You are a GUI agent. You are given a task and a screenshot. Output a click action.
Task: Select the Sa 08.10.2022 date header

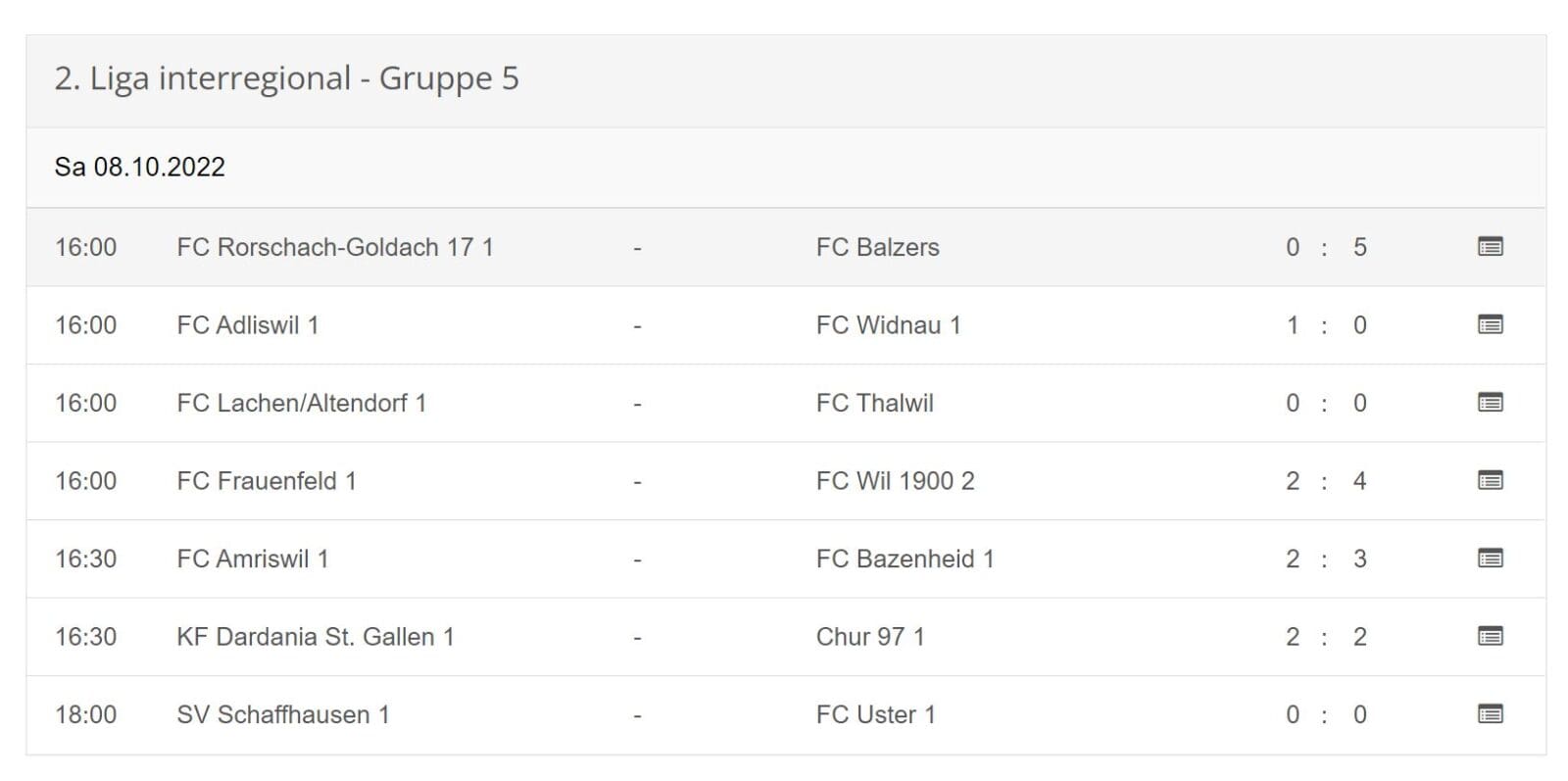[x=139, y=167]
